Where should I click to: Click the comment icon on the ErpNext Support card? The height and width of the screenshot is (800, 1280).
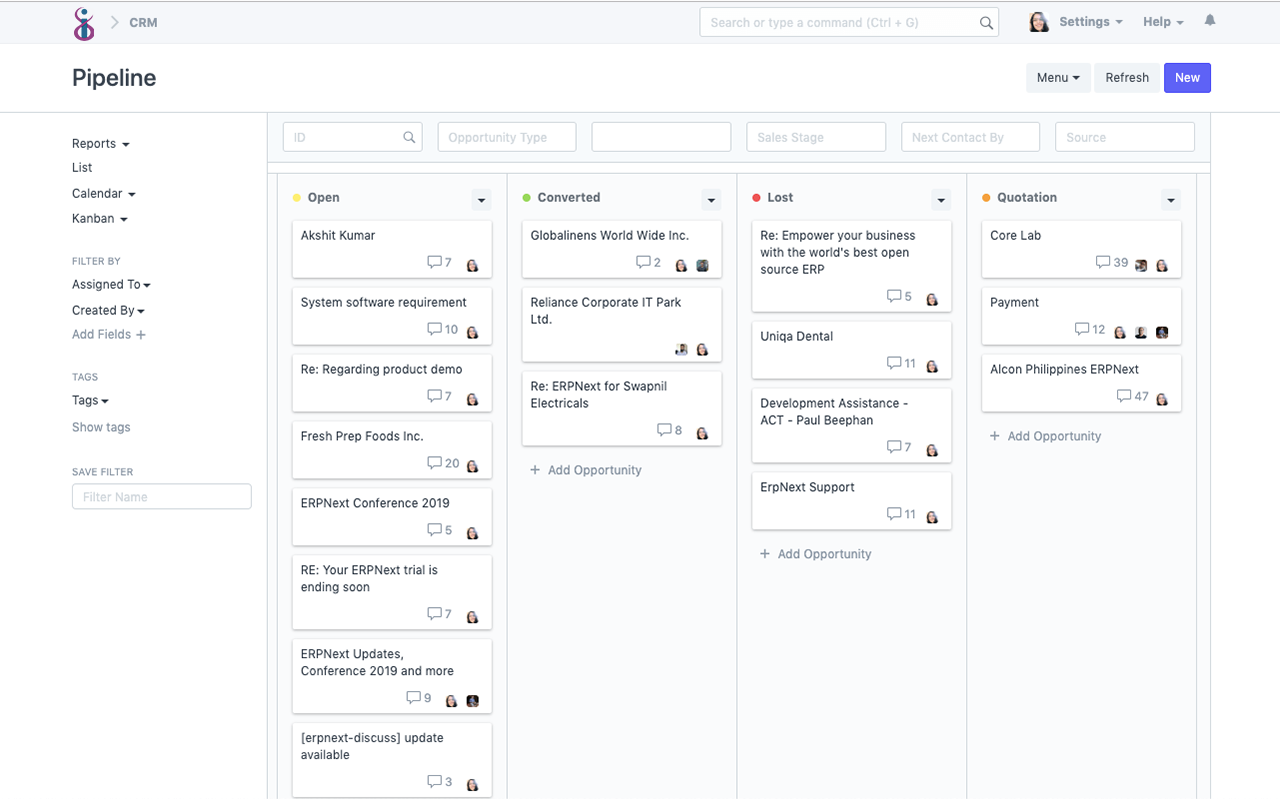coord(892,514)
